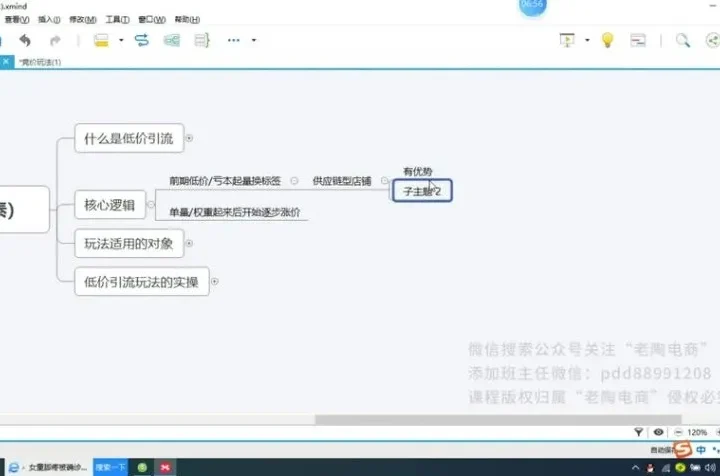This screenshot has width=720, height=476.
Task: Click the presentation mode icon
Action: (568, 41)
